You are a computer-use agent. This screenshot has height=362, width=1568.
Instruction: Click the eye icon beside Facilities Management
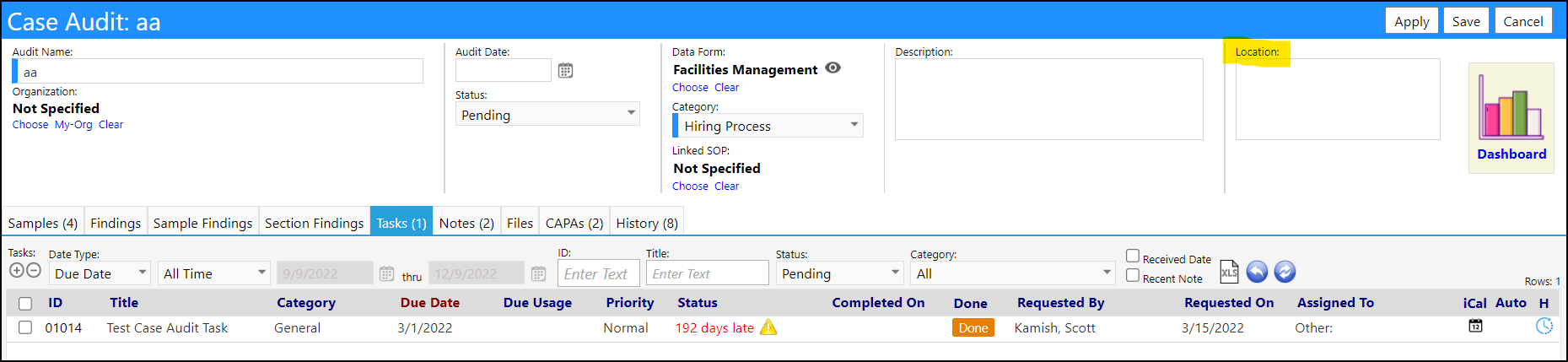coord(832,68)
